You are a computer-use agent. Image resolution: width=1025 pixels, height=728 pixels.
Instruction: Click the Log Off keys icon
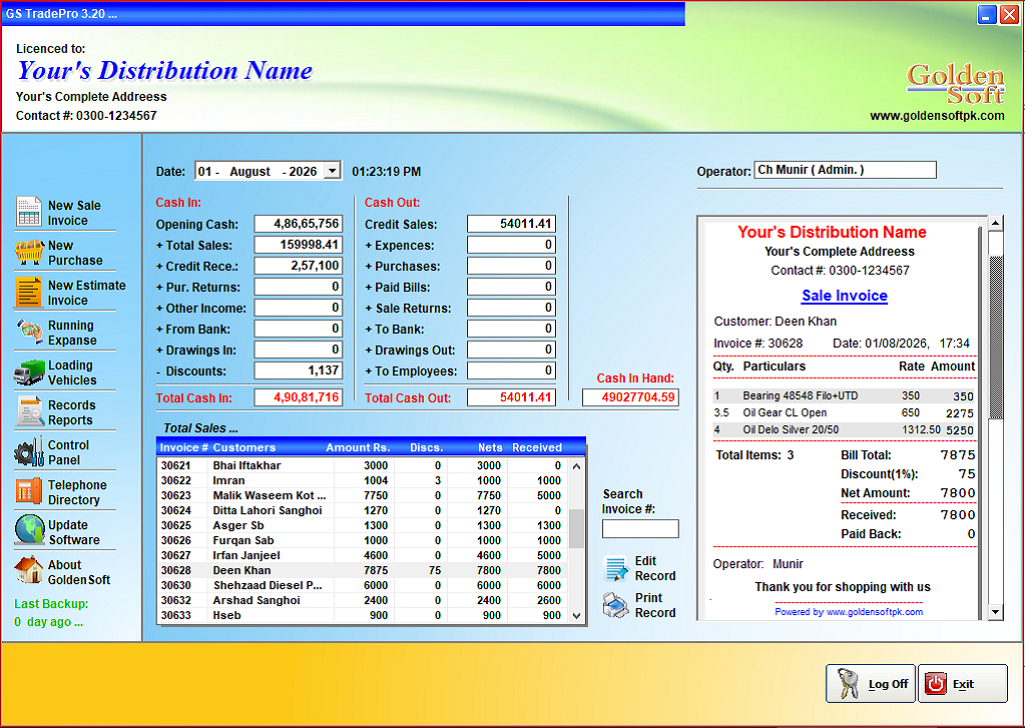tap(848, 684)
